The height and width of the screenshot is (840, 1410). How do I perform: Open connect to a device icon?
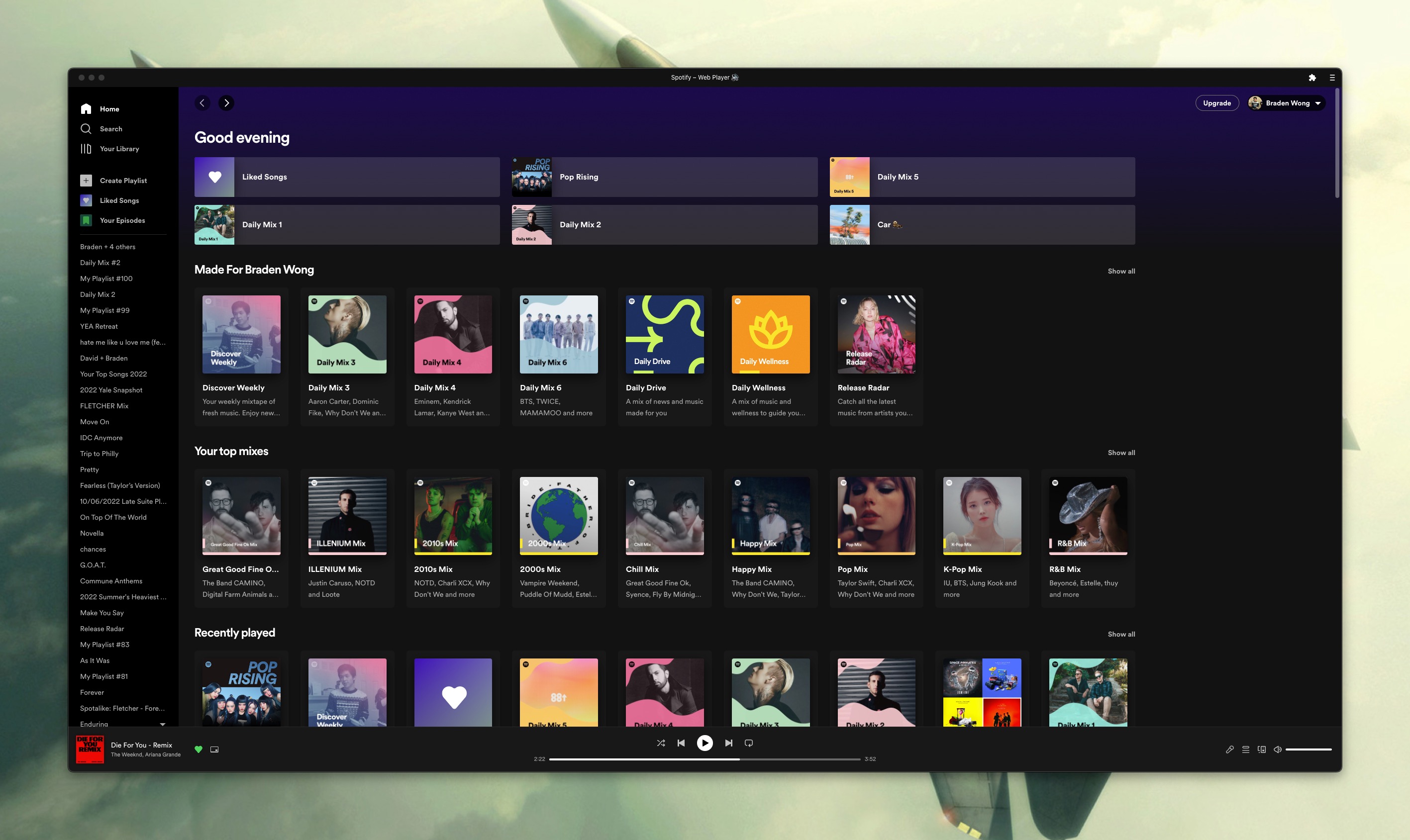pyautogui.click(x=1261, y=749)
